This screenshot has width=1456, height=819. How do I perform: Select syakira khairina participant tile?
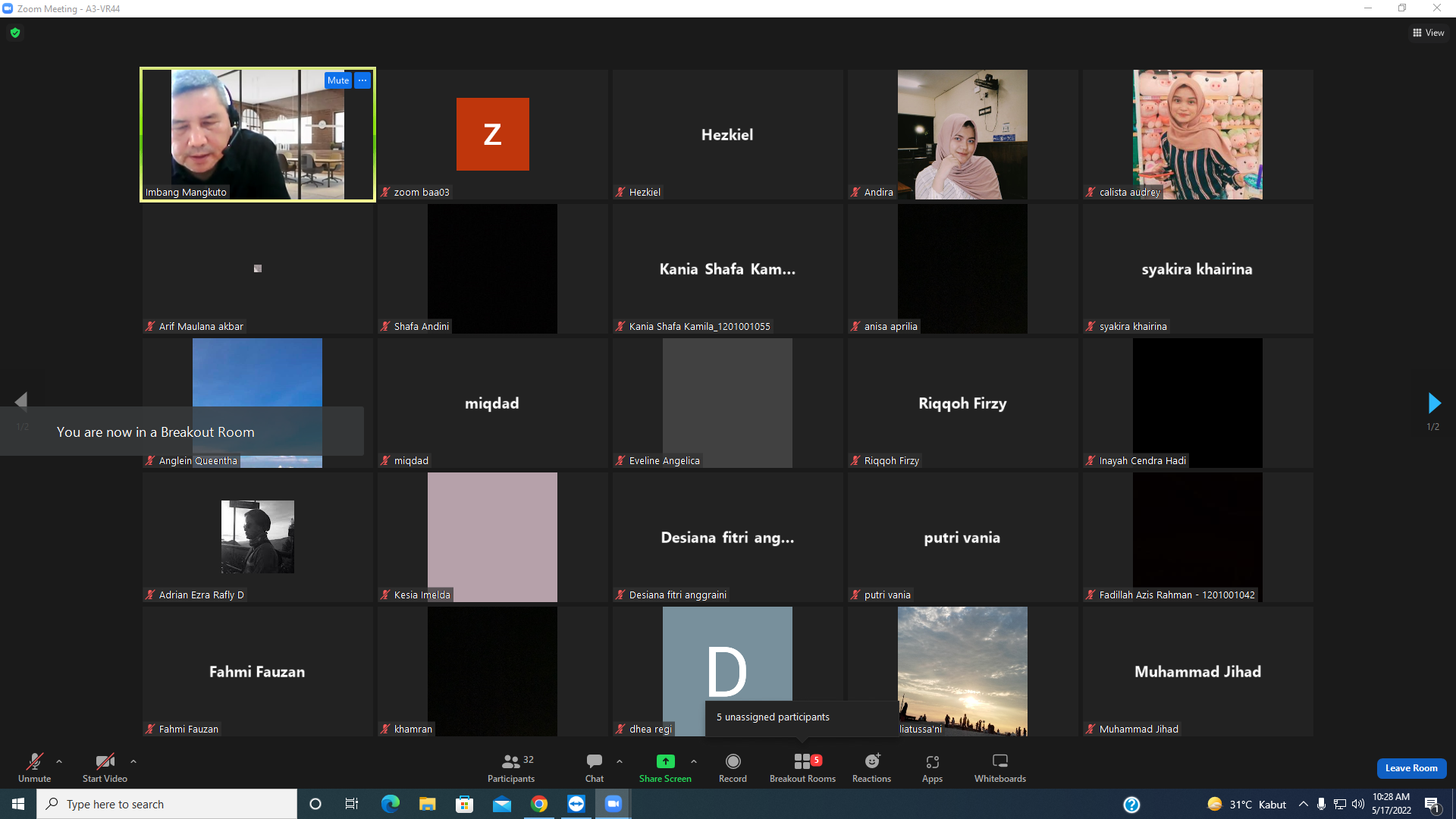(x=1198, y=268)
